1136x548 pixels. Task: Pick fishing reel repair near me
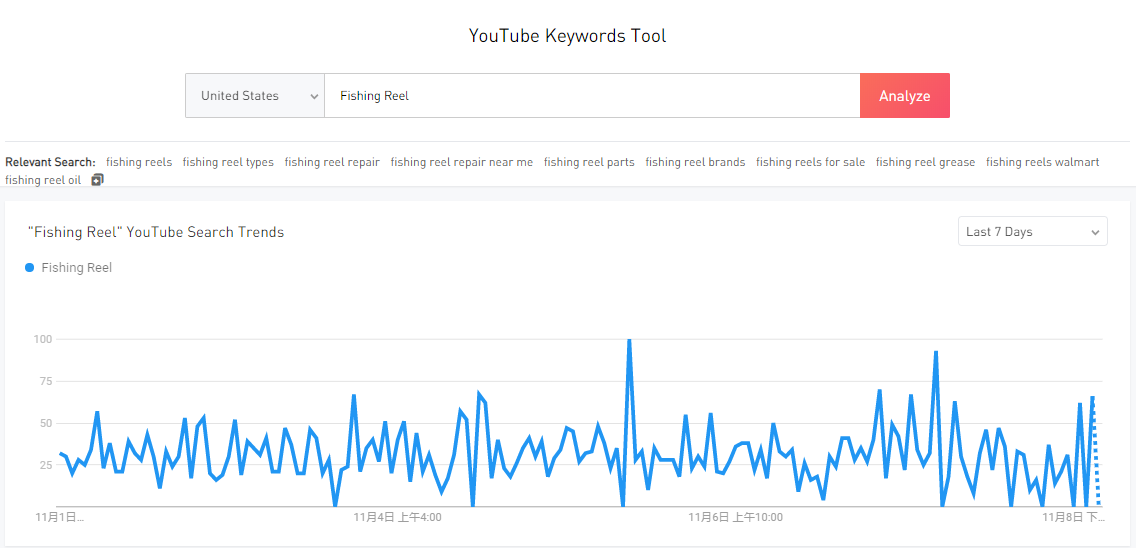point(462,162)
